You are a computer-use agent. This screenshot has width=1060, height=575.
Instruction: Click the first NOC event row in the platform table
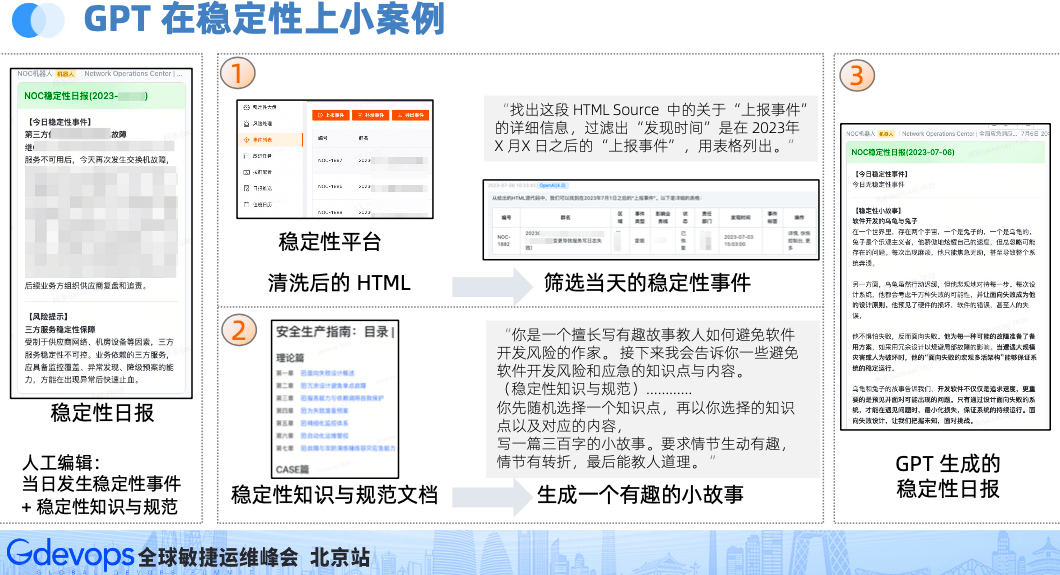pyautogui.click(x=370, y=161)
